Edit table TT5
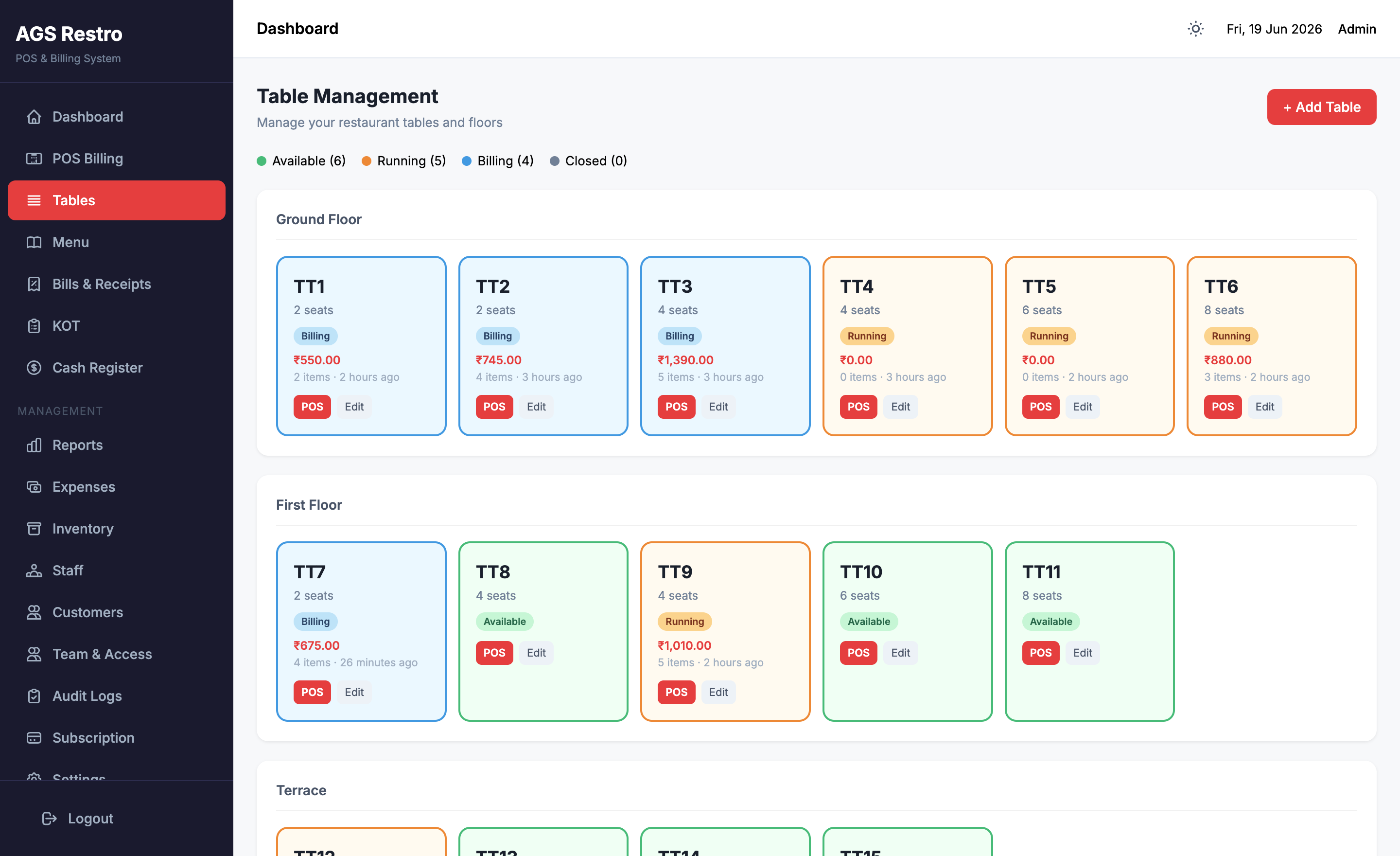The height and width of the screenshot is (856, 1400). pyautogui.click(x=1083, y=407)
